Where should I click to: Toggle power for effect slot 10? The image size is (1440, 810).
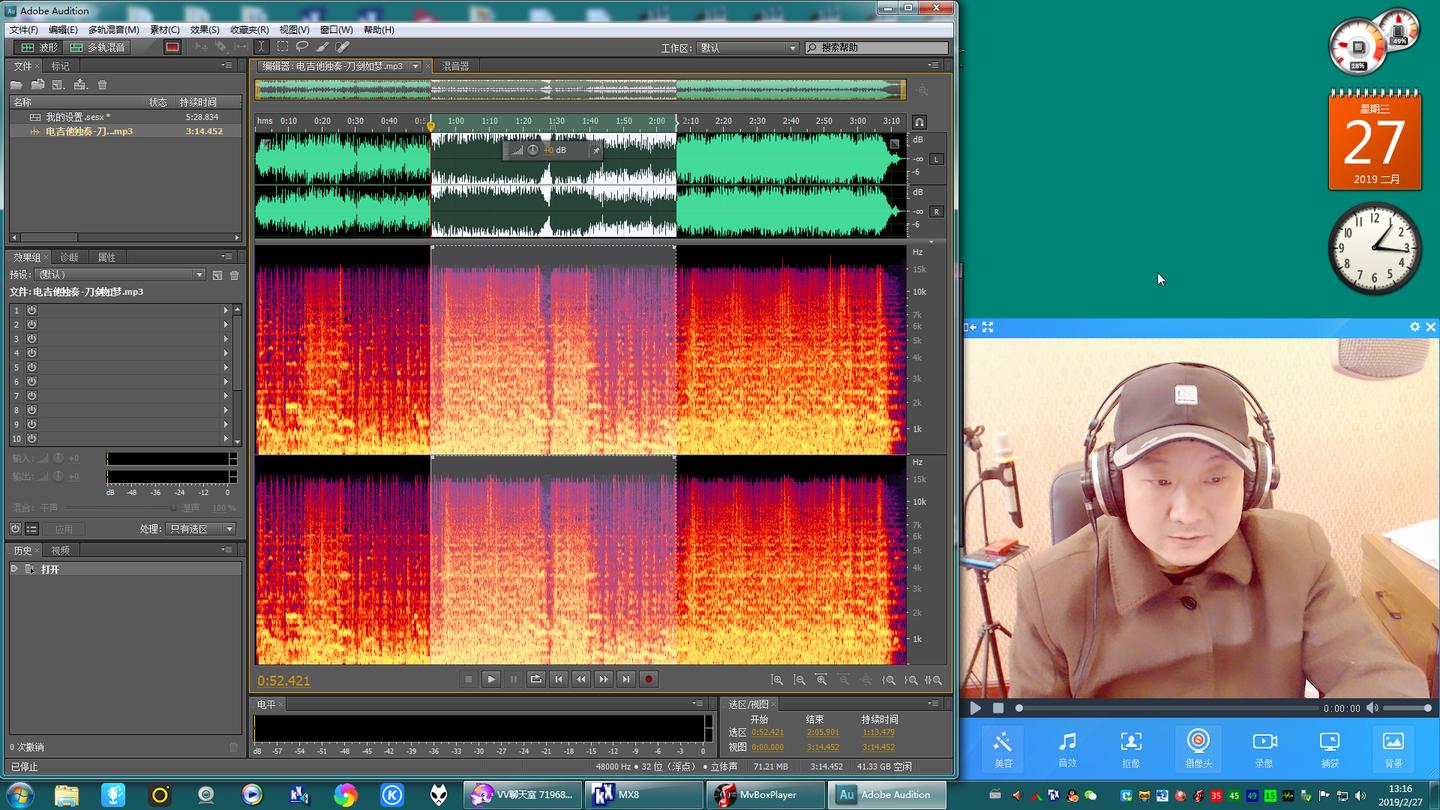pyautogui.click(x=32, y=439)
